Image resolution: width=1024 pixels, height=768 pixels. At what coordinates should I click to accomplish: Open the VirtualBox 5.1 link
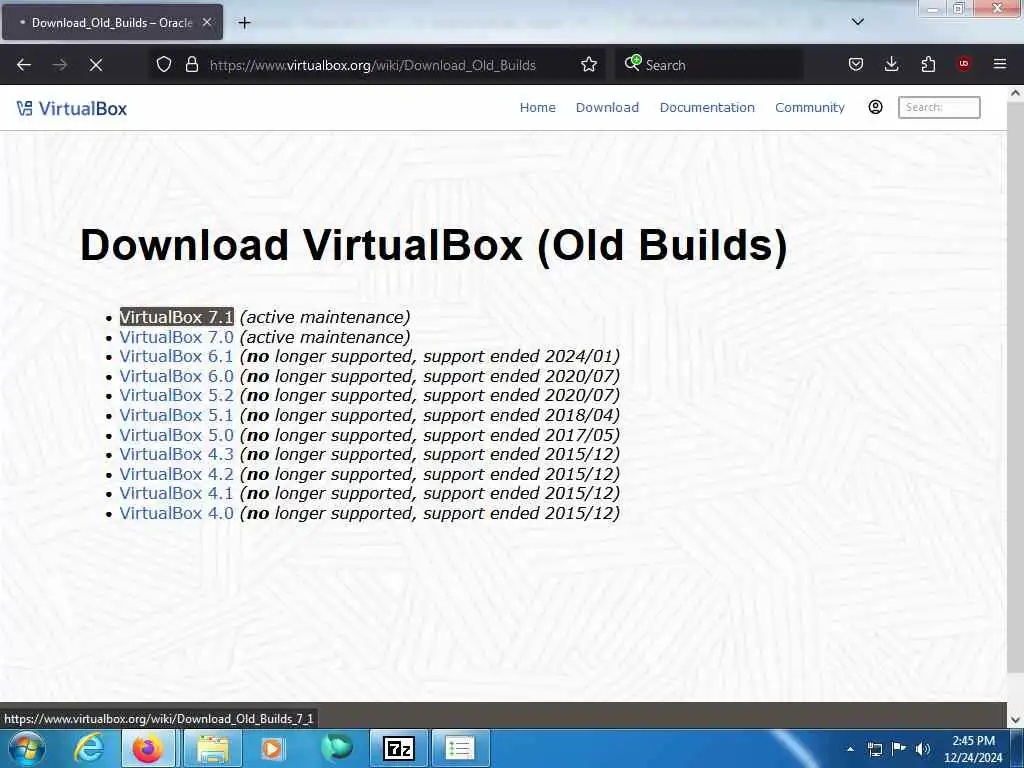click(176, 415)
